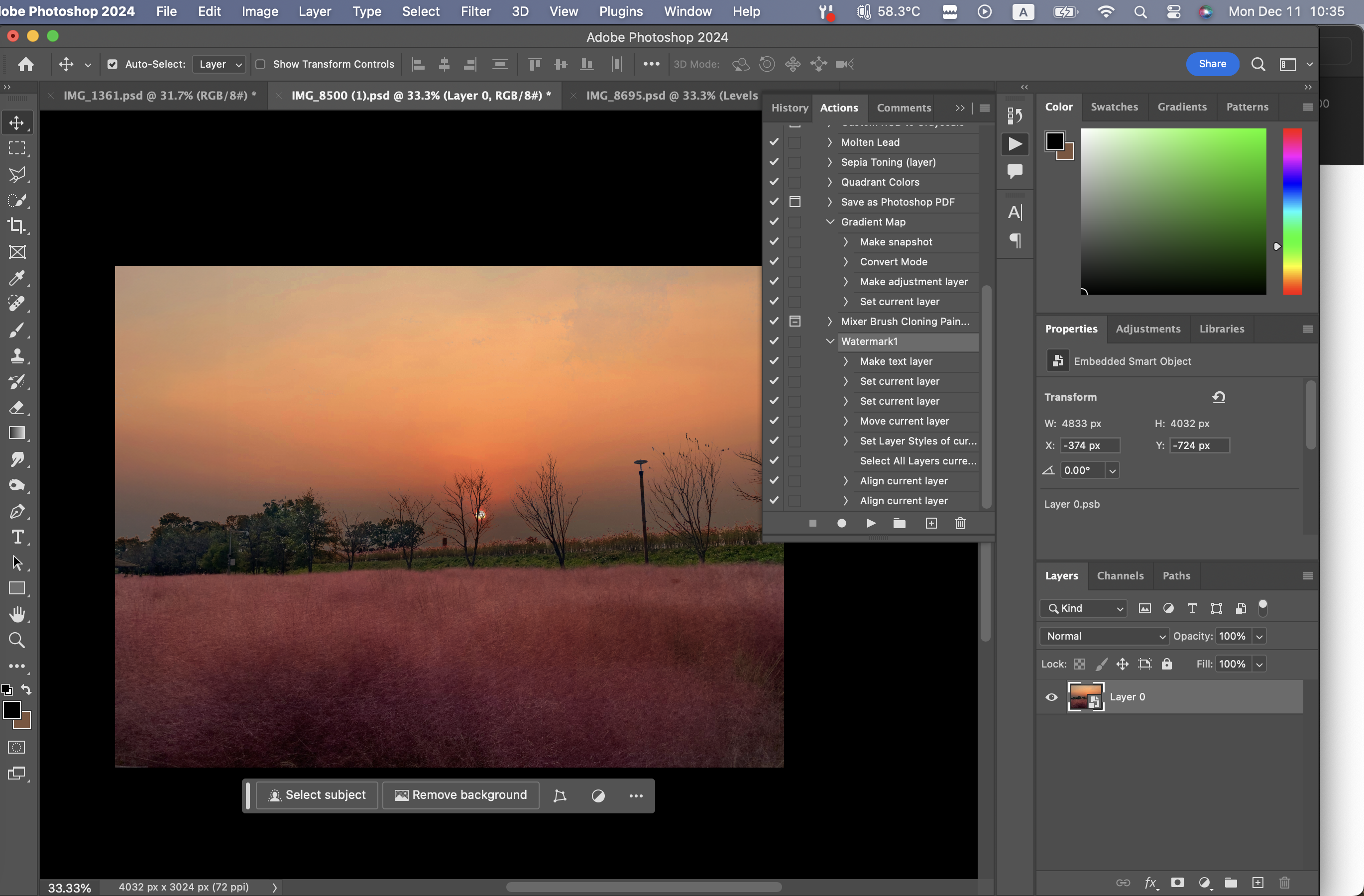The height and width of the screenshot is (896, 1364).
Task: Add layer mask icon in Layers panel
Action: pos(1177,882)
